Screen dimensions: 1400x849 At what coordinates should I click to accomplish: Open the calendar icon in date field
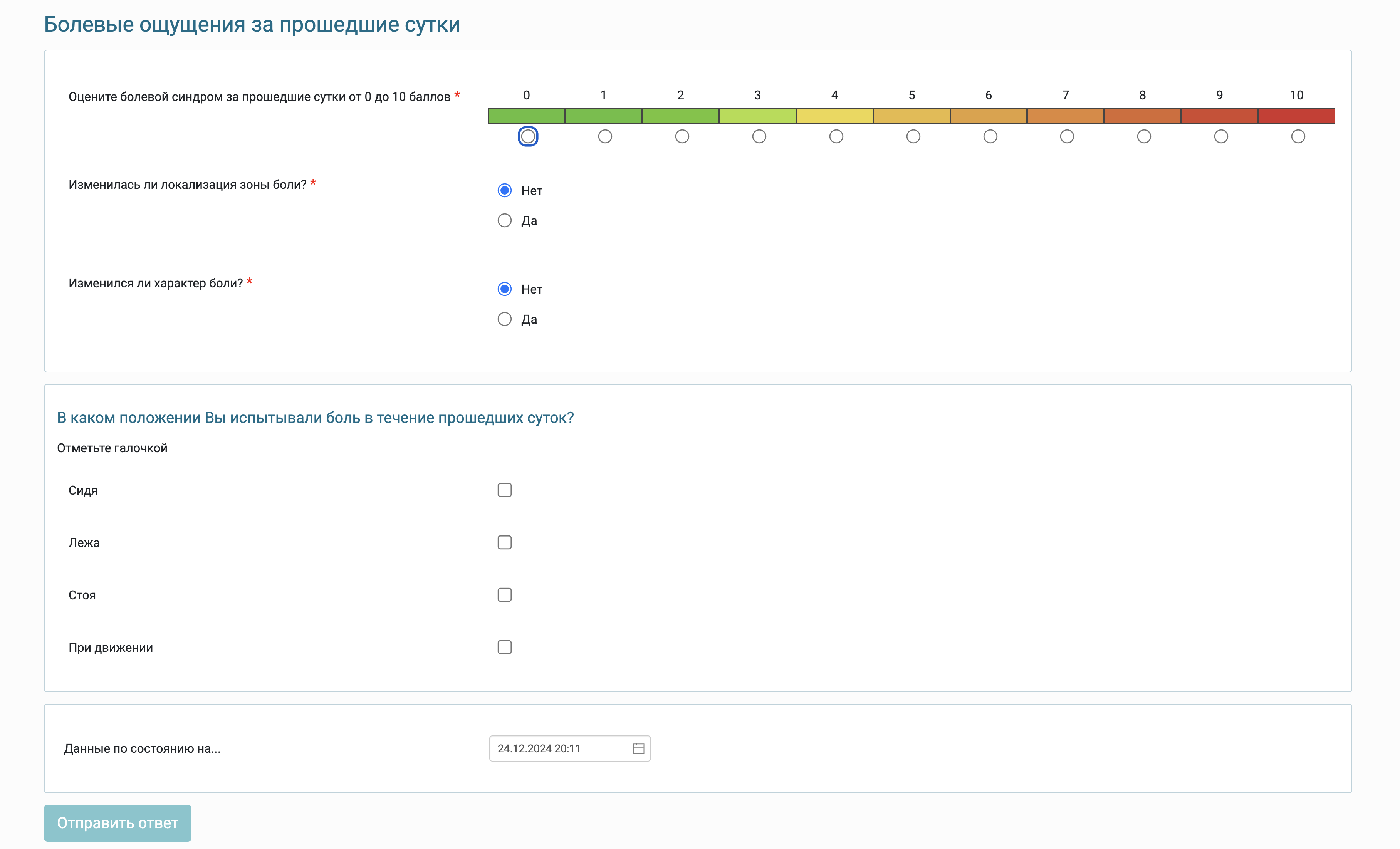coord(638,748)
